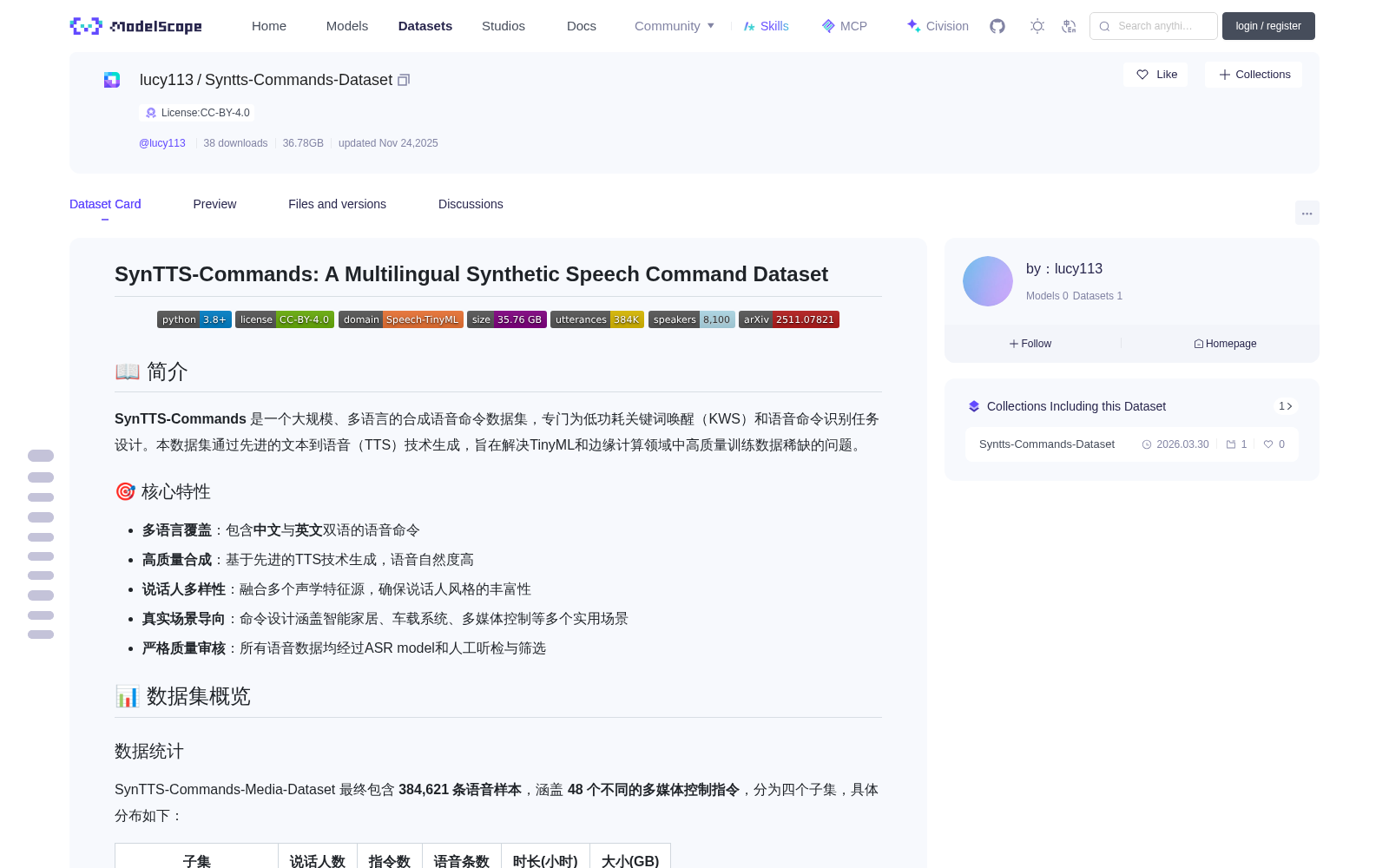Switch to the Preview tab

pyautogui.click(x=214, y=204)
